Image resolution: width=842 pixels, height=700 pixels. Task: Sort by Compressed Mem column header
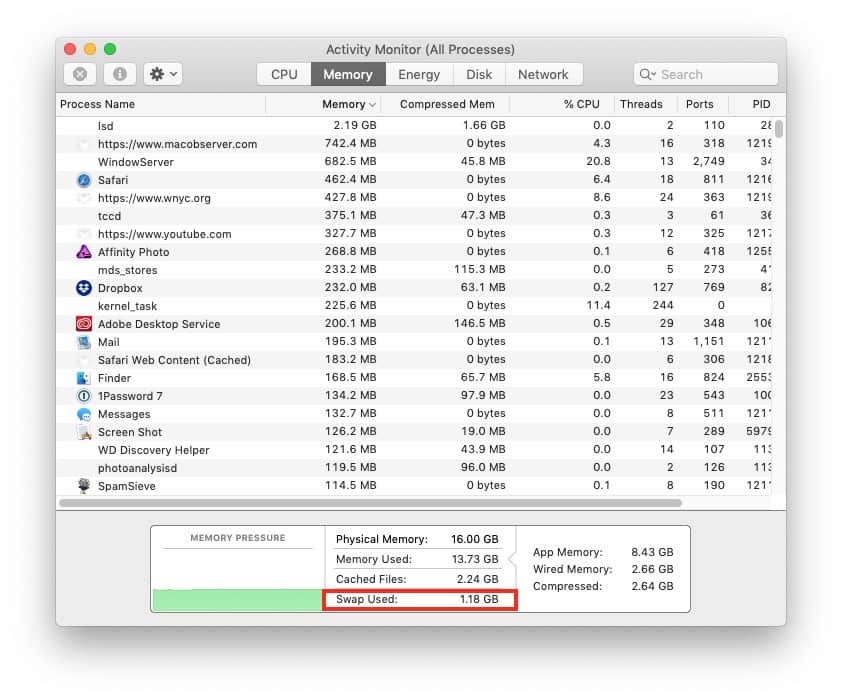[x=446, y=104]
